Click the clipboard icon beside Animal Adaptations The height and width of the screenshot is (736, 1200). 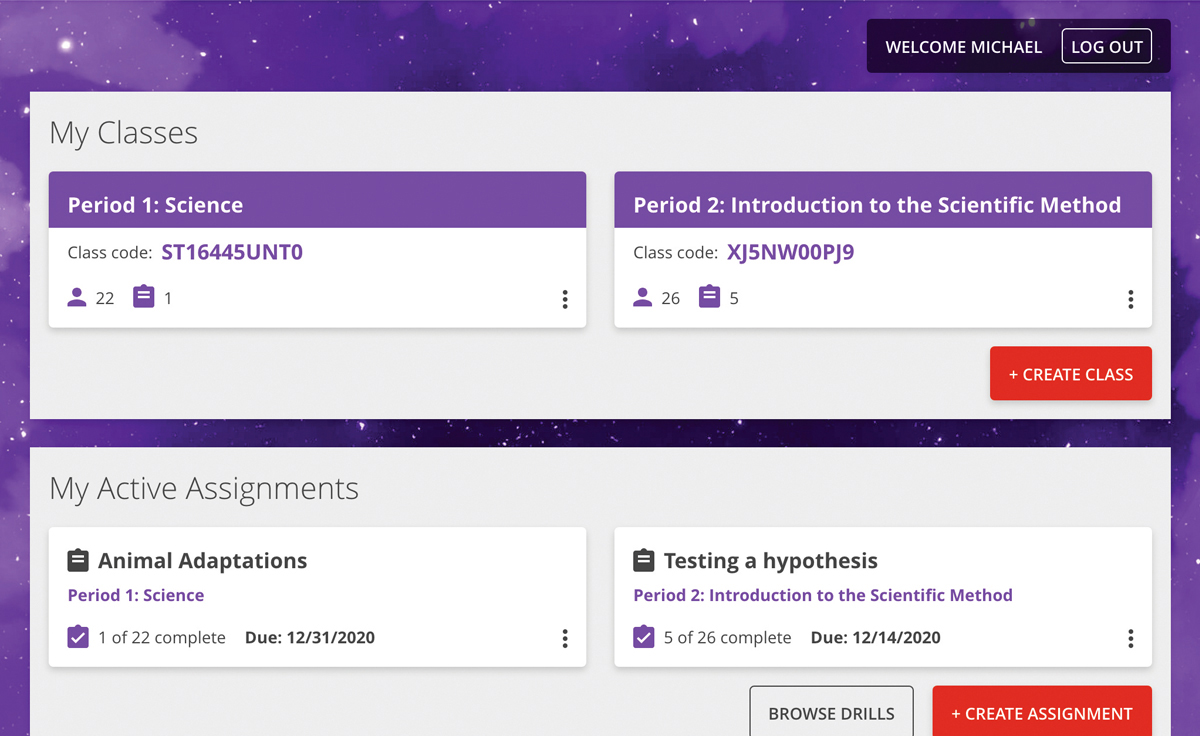tap(78, 560)
